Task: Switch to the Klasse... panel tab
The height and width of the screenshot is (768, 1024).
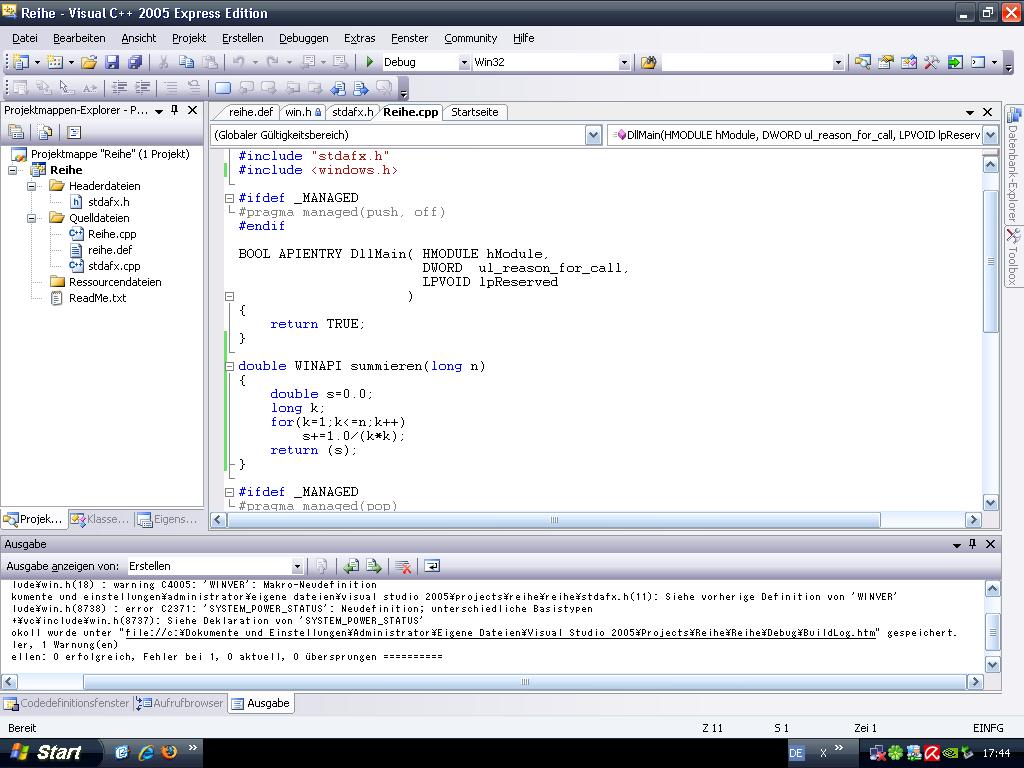Action: point(101,519)
